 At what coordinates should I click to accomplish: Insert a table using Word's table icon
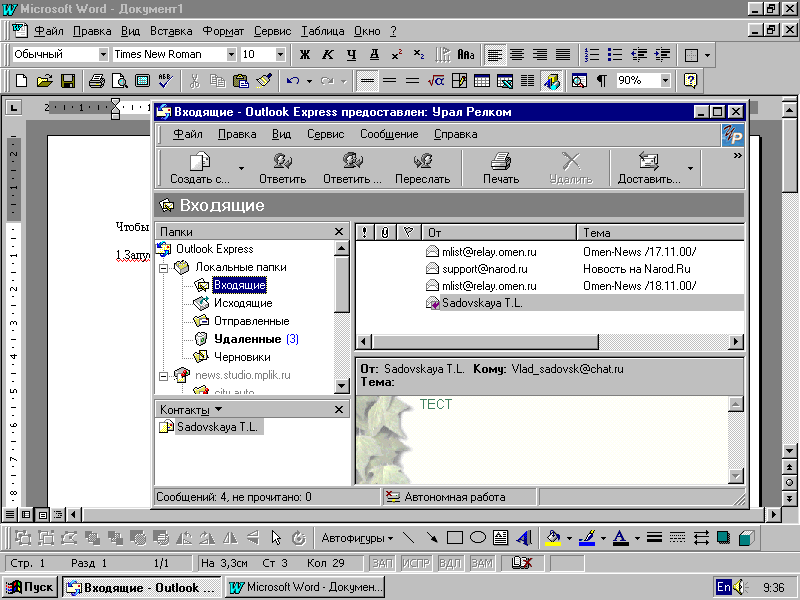click(482, 81)
